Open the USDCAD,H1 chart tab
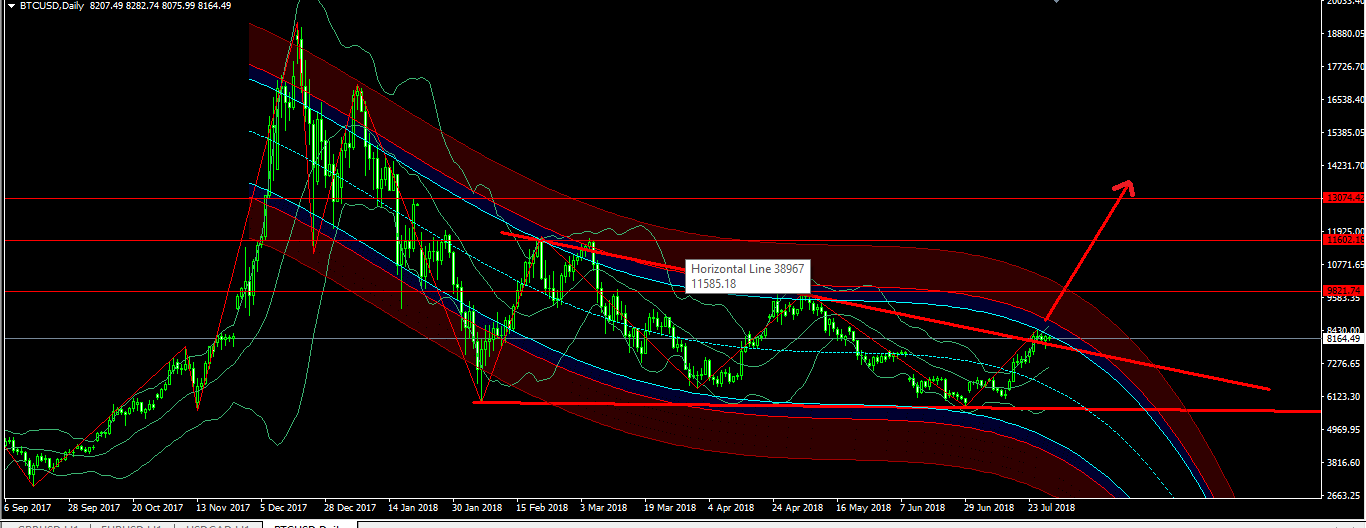 click(x=217, y=525)
